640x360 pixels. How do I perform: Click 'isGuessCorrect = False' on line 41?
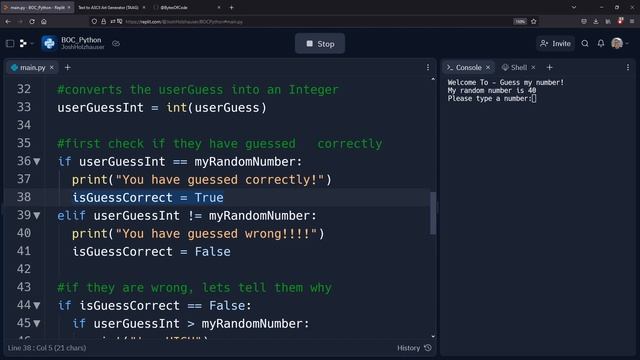tap(151, 251)
